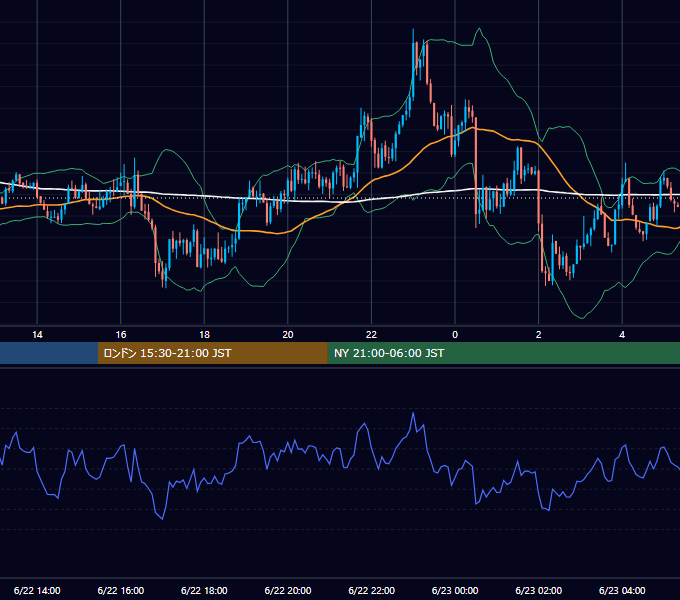680x600 pixels.
Task: Click the 0 hour label on price chart axis
Action: coord(455,335)
